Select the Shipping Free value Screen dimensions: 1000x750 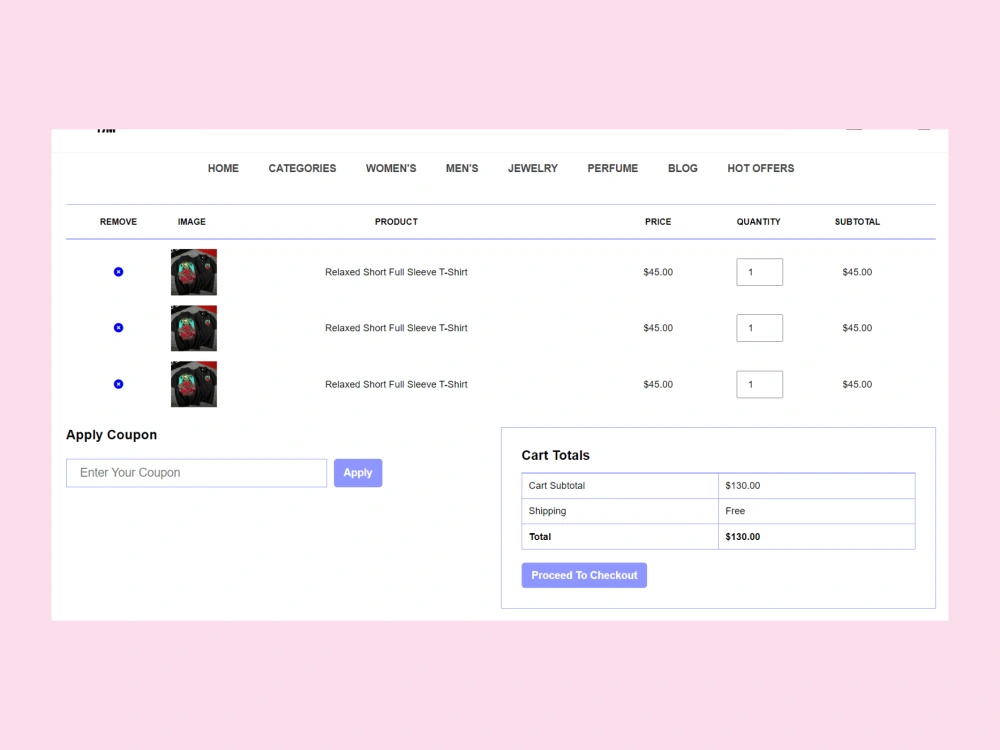pos(735,511)
